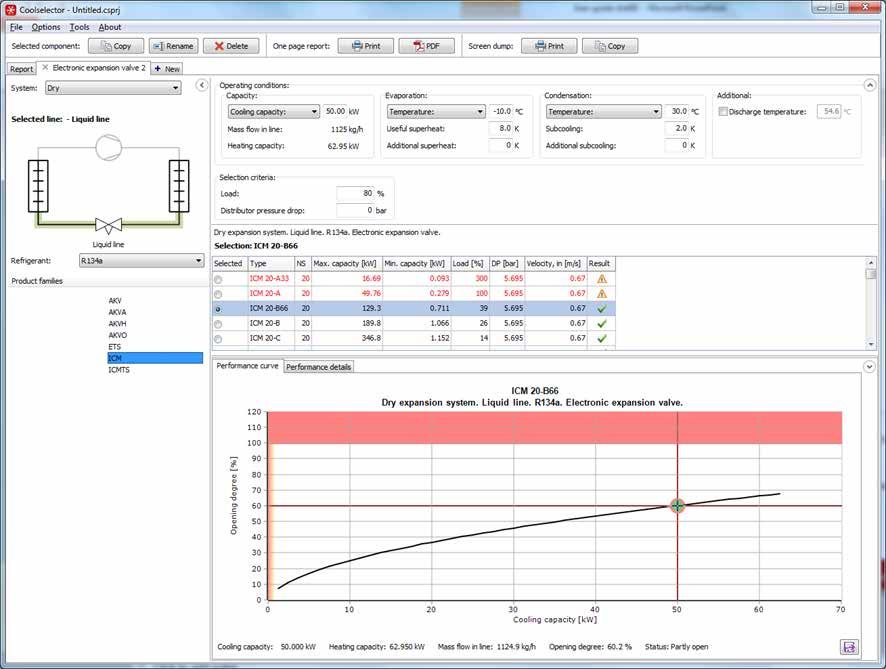Click the left heat exchanger in diagram
This screenshot has height=669, width=886.
38,186
